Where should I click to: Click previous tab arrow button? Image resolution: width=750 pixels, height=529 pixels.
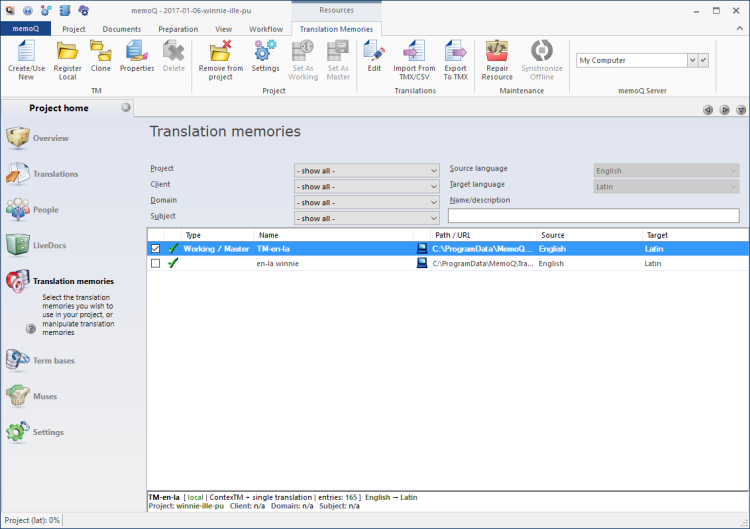[708, 110]
